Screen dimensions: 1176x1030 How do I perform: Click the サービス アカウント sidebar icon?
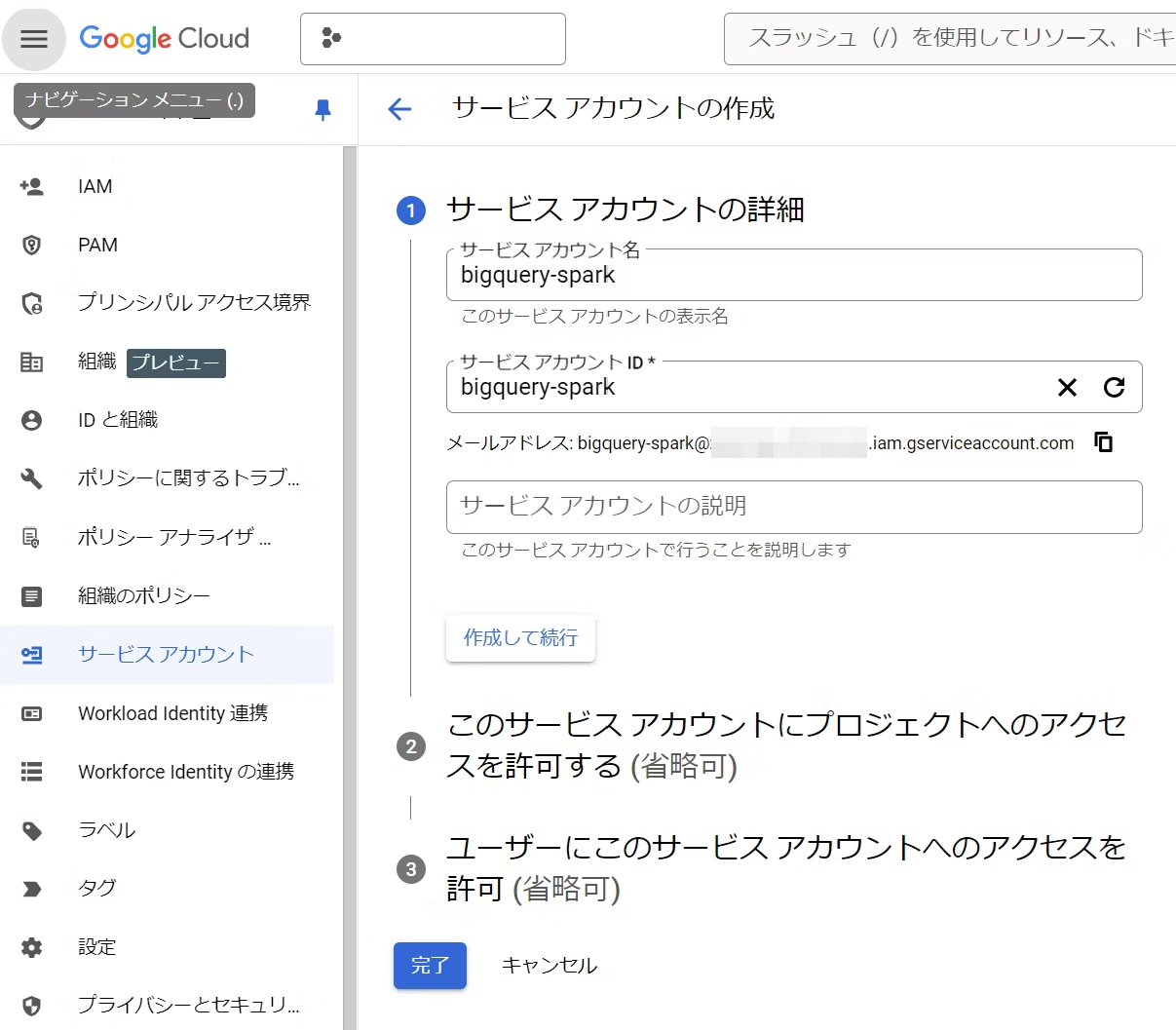click(32, 655)
